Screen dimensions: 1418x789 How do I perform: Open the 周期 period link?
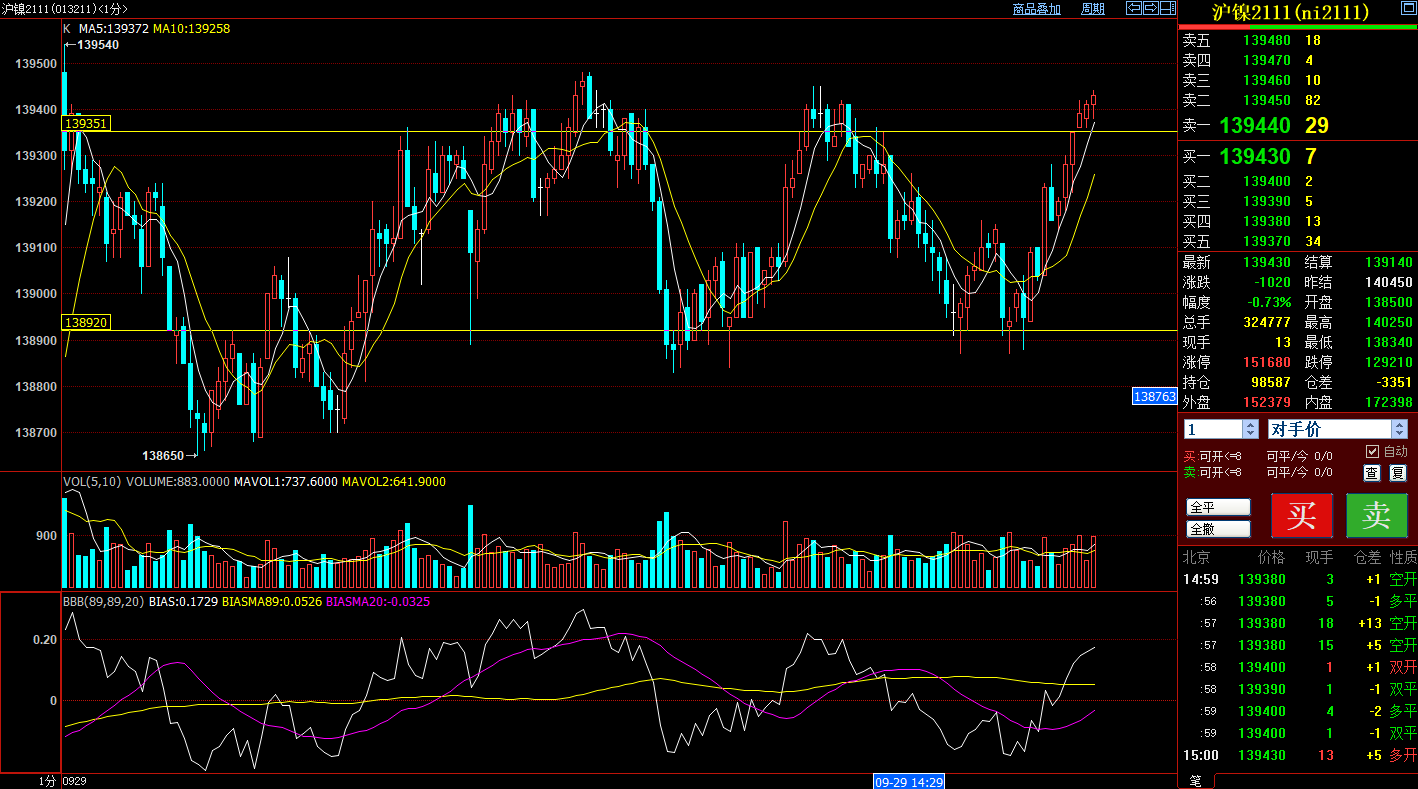[x=1093, y=9]
